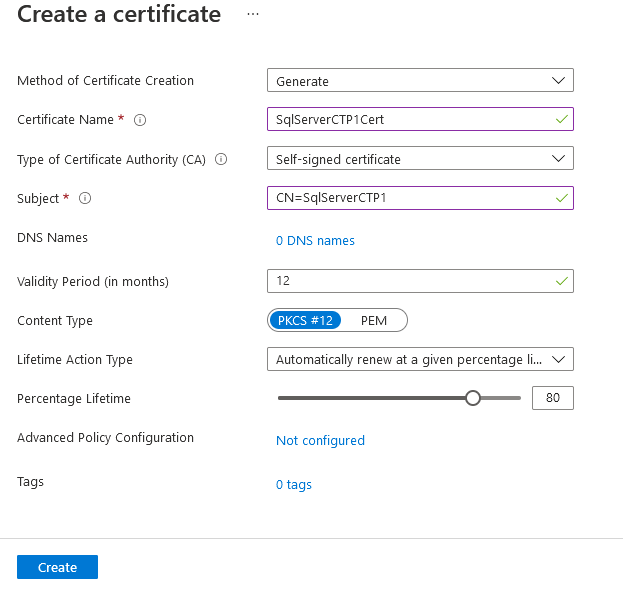Select PKCS #12 content type
The height and width of the screenshot is (594, 623).
[306, 320]
